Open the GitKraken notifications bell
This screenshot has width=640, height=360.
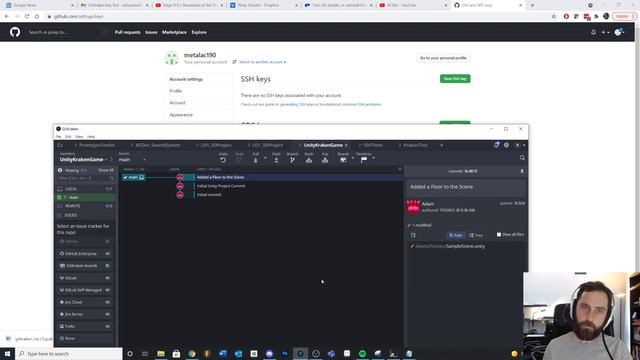[x=496, y=145]
